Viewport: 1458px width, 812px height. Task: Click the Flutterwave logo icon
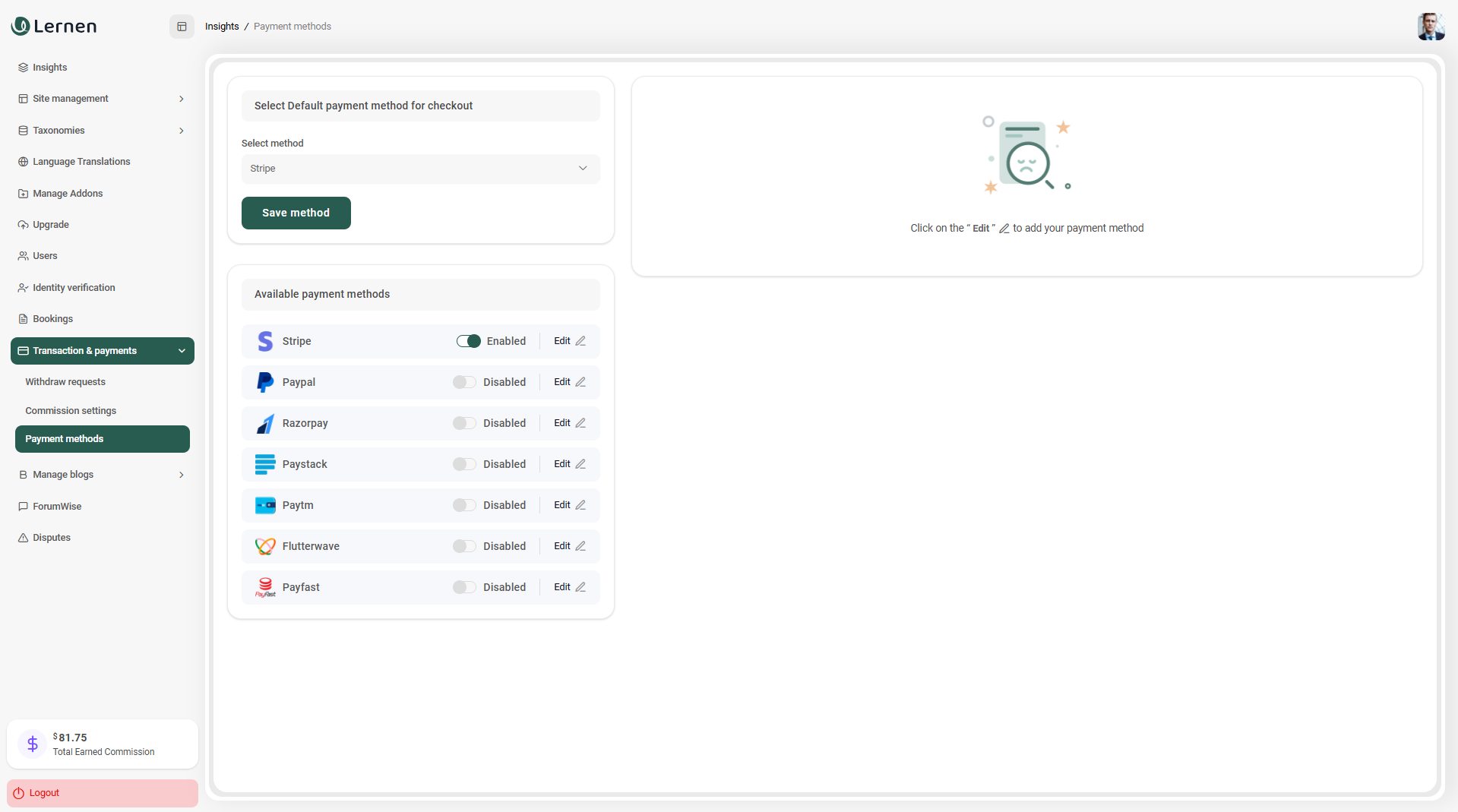[x=265, y=547]
